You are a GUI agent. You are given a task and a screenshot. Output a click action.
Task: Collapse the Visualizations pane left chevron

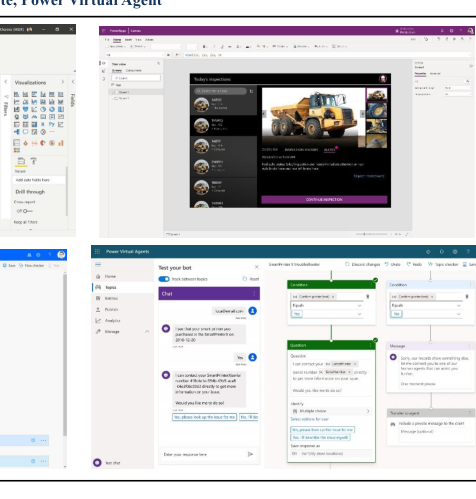click(x=6, y=82)
